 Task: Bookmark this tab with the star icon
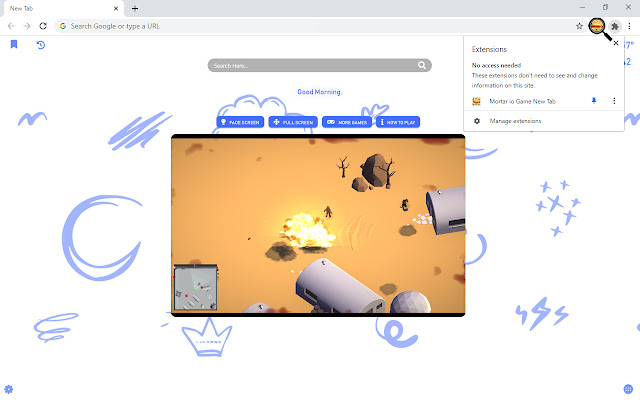click(579, 26)
